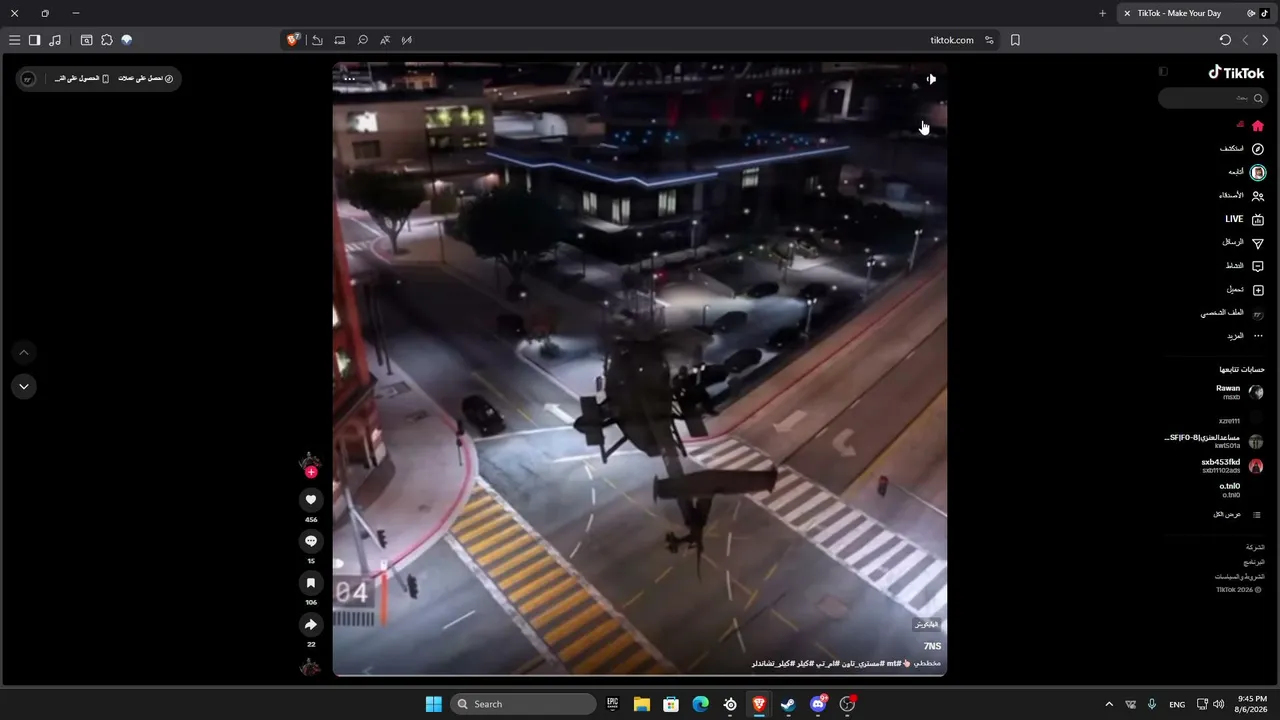Open Discord from the taskbar
This screenshot has width=1280, height=720.
pyautogui.click(x=818, y=704)
